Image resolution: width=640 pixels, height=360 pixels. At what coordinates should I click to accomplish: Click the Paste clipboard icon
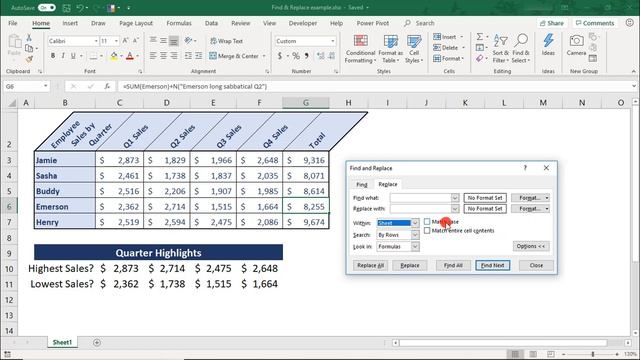click(x=15, y=41)
